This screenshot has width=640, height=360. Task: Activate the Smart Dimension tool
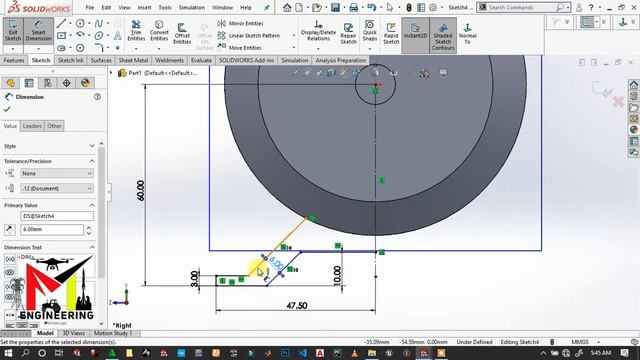pyautogui.click(x=38, y=31)
